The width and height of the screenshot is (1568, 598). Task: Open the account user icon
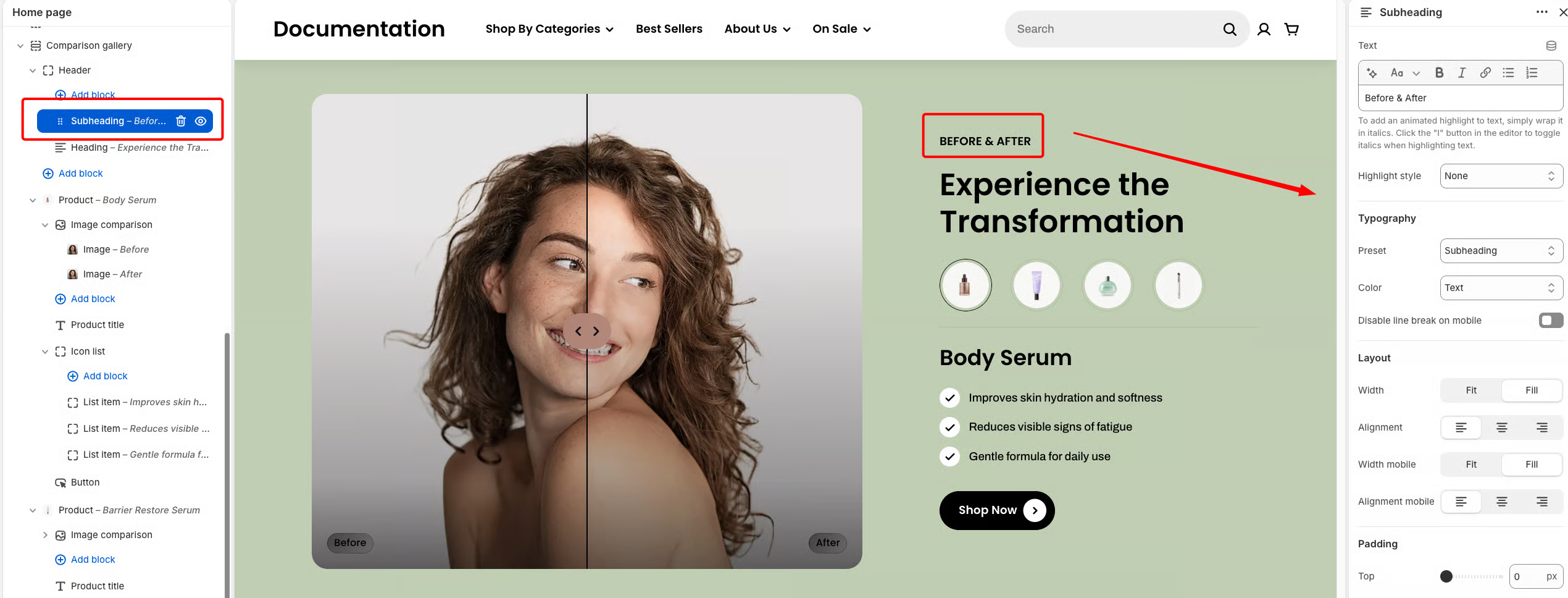click(x=1264, y=29)
